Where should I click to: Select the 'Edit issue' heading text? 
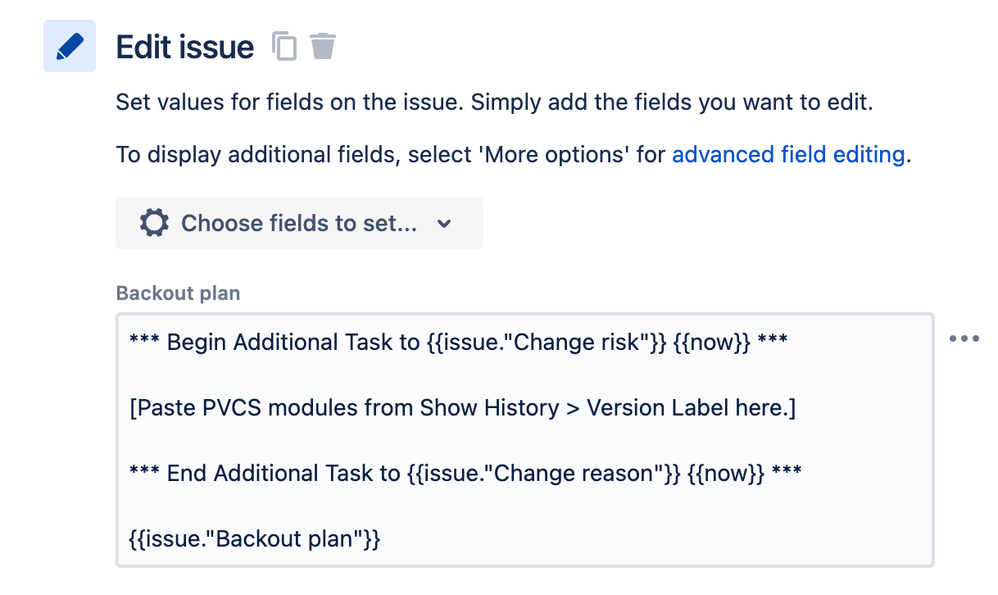(x=185, y=47)
